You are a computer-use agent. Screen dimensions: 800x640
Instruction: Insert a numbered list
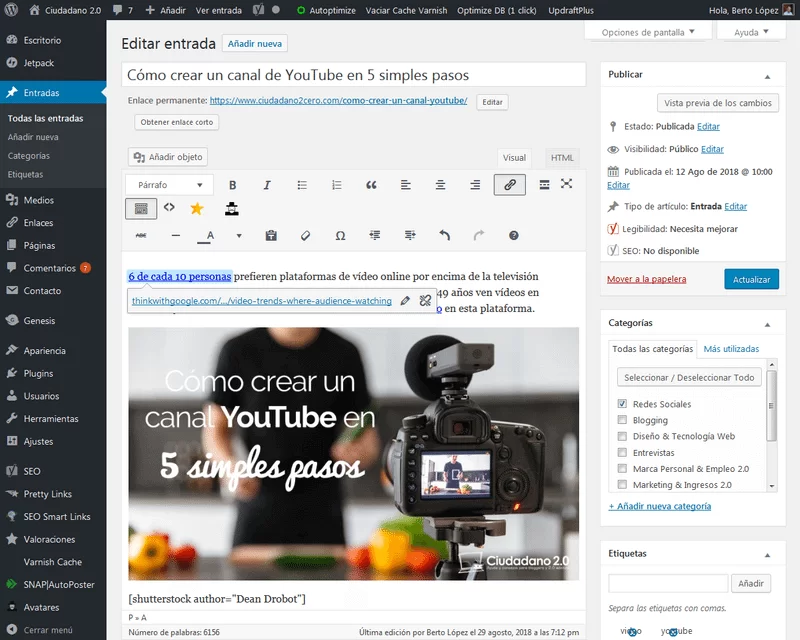click(x=337, y=185)
